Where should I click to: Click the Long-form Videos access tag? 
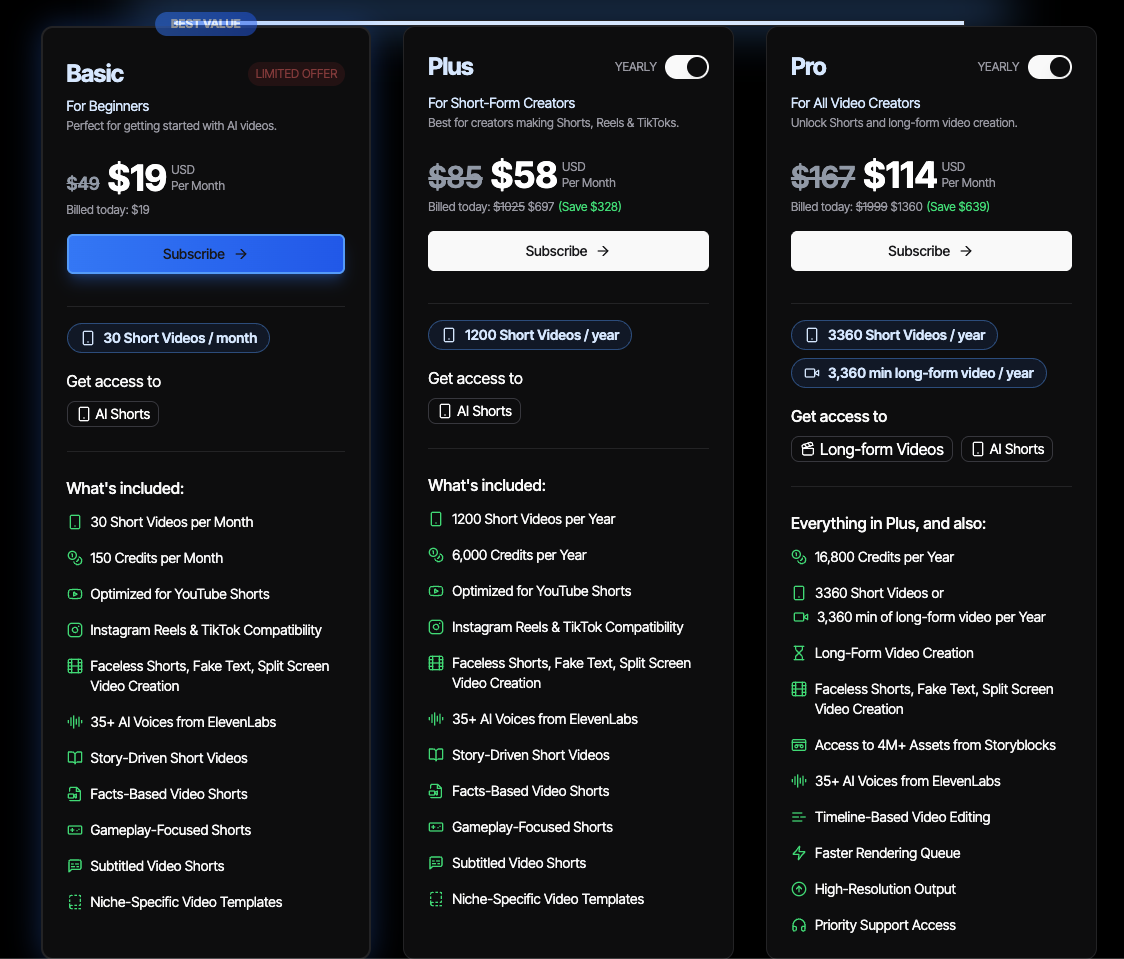point(871,449)
